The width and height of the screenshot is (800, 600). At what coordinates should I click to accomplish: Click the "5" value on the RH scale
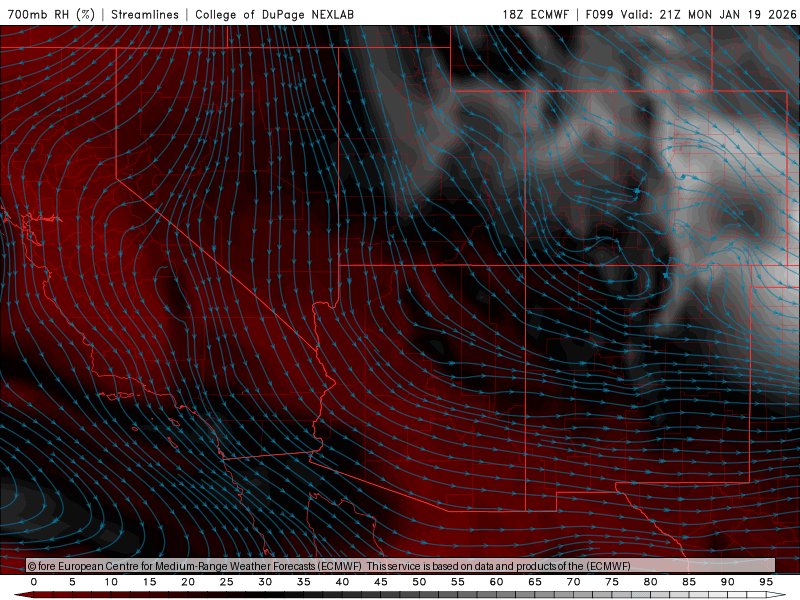pos(72,582)
